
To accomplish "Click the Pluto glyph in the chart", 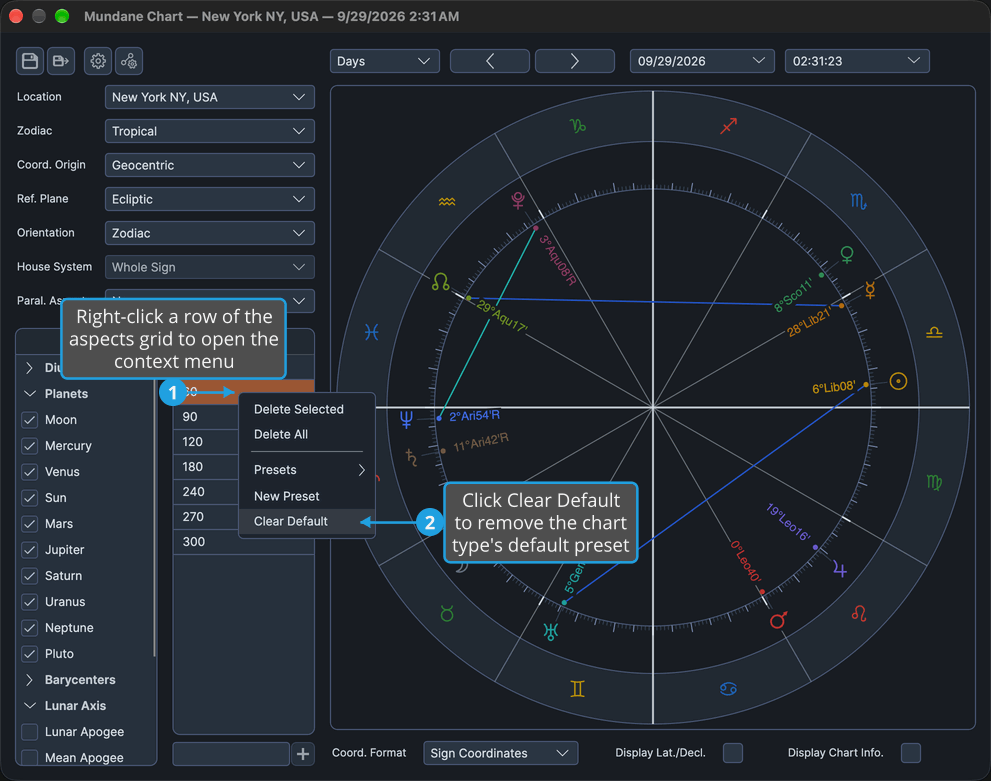I will tap(518, 200).
